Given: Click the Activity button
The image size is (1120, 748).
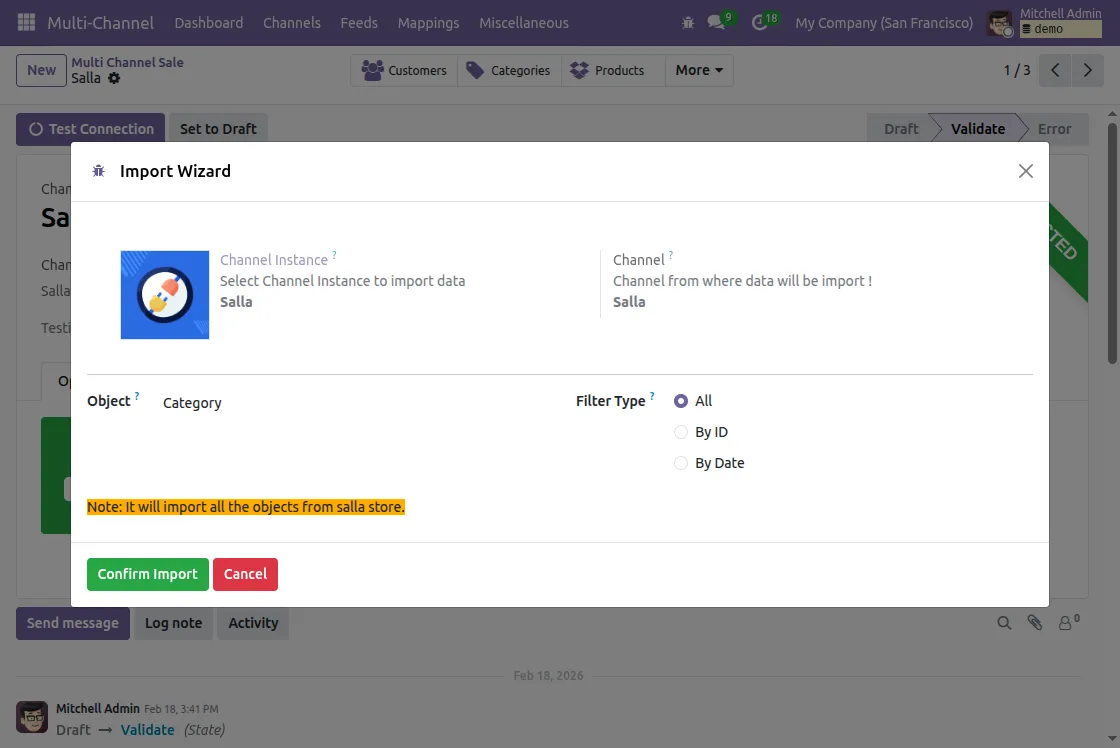Looking at the screenshot, I should [253, 623].
